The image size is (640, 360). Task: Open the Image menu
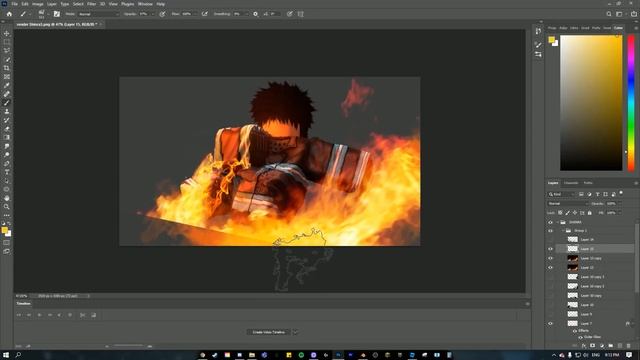tap(38, 4)
